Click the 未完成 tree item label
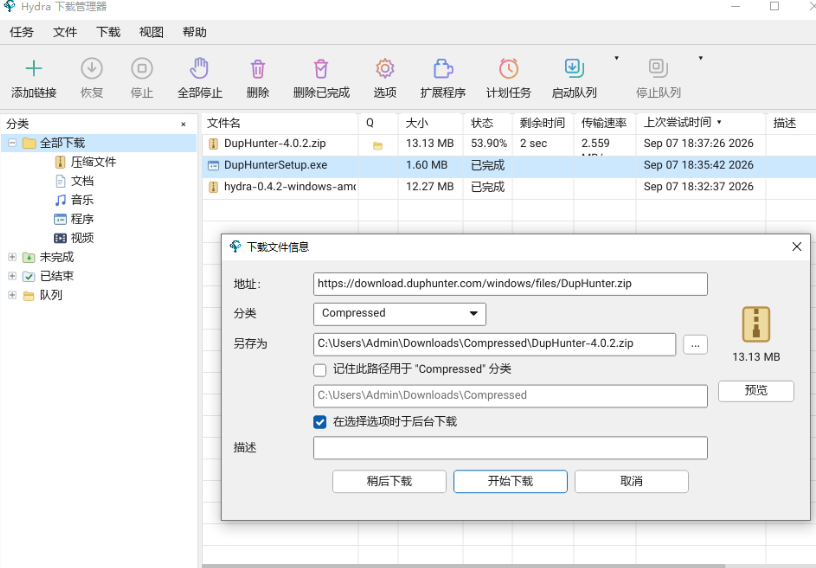Screen dimensions: 816x568 click(x=57, y=257)
